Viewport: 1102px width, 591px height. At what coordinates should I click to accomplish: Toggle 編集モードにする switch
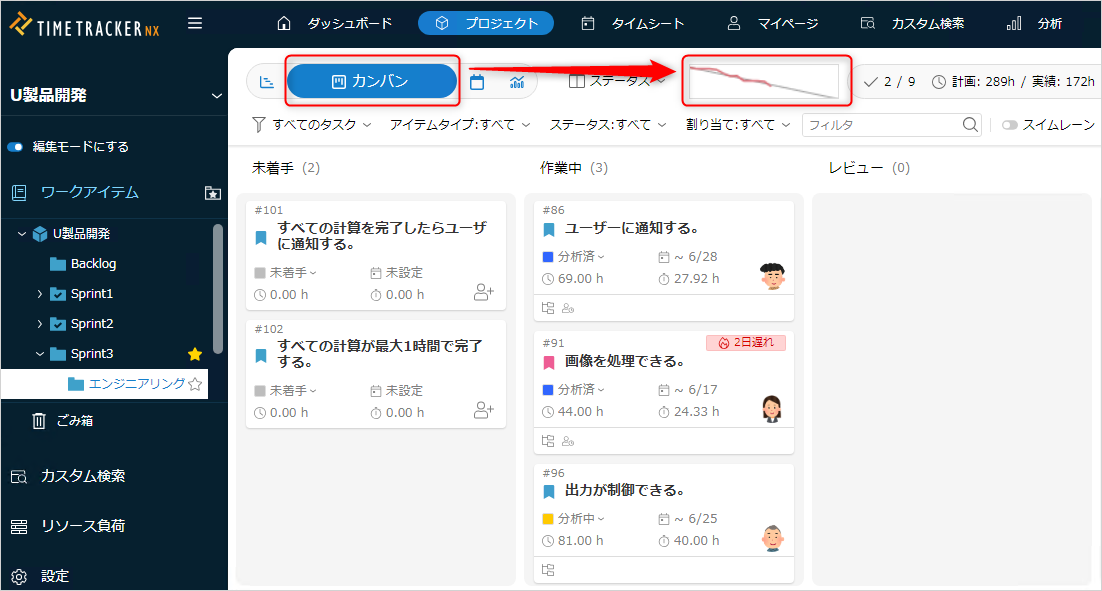[x=15, y=147]
